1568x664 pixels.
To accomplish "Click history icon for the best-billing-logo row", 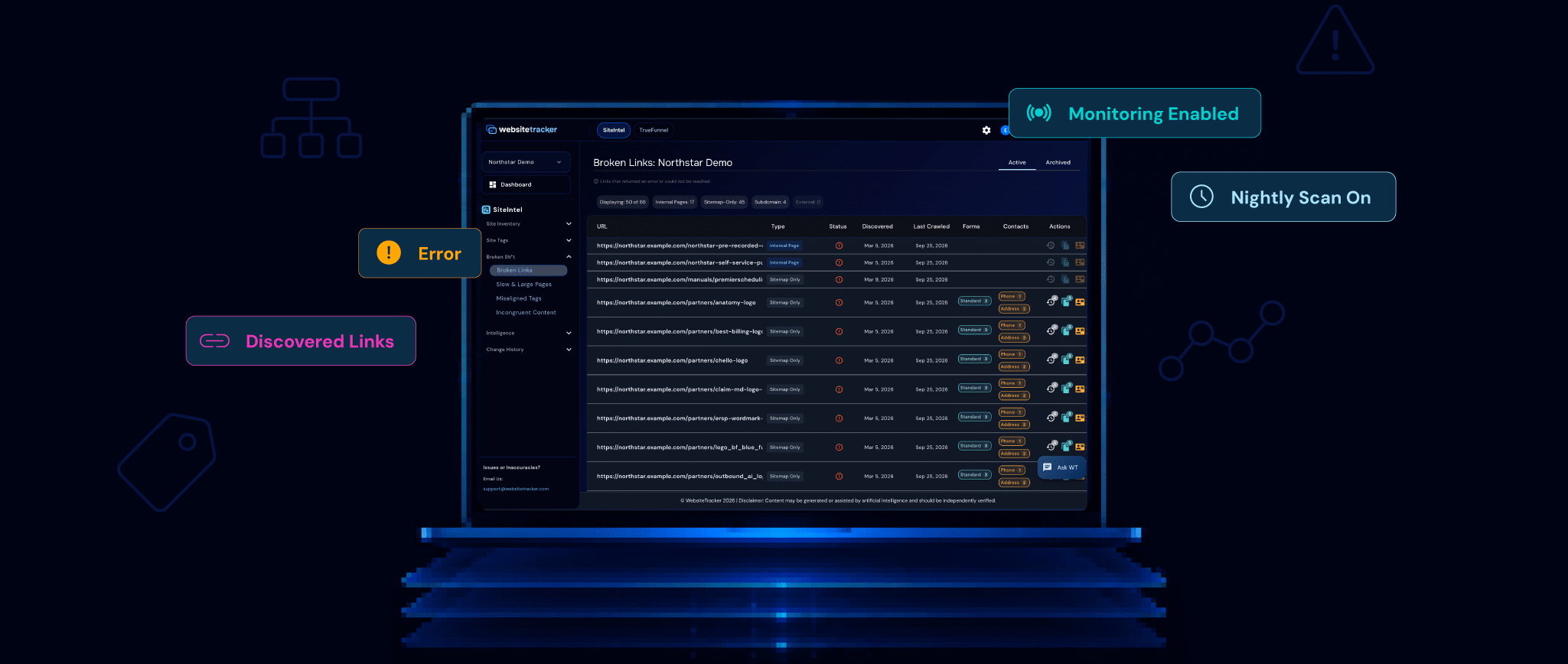I will (1051, 330).
